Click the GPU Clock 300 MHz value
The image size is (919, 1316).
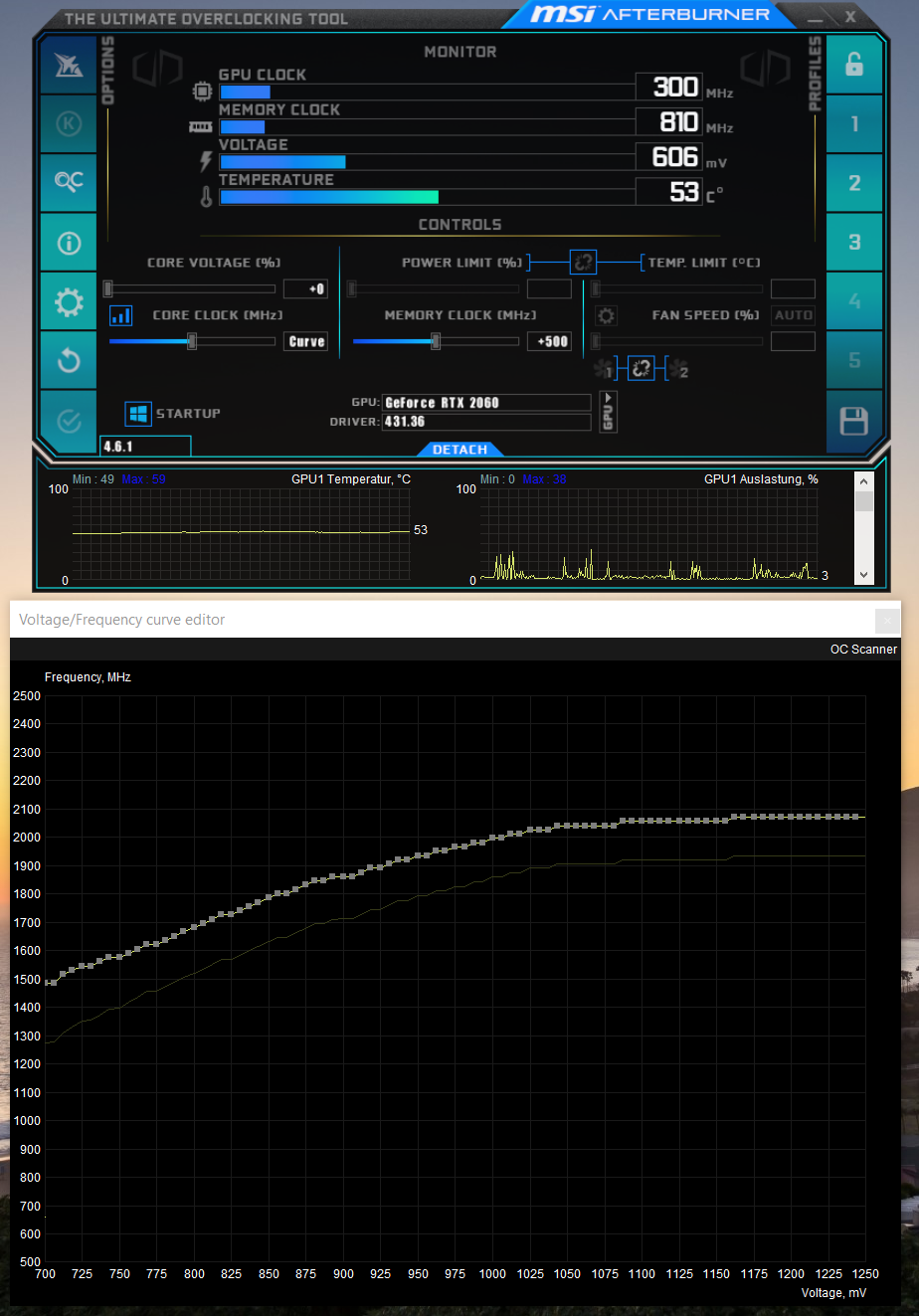point(668,87)
